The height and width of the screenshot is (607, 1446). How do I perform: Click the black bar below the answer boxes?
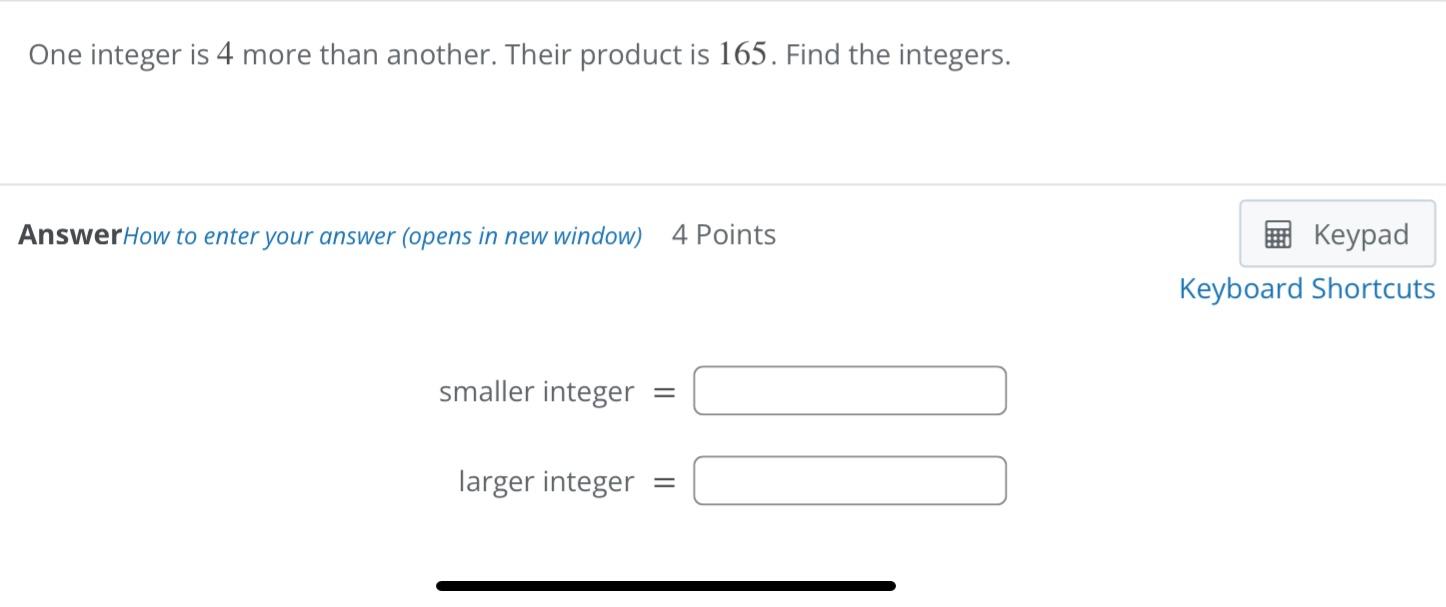click(663, 584)
